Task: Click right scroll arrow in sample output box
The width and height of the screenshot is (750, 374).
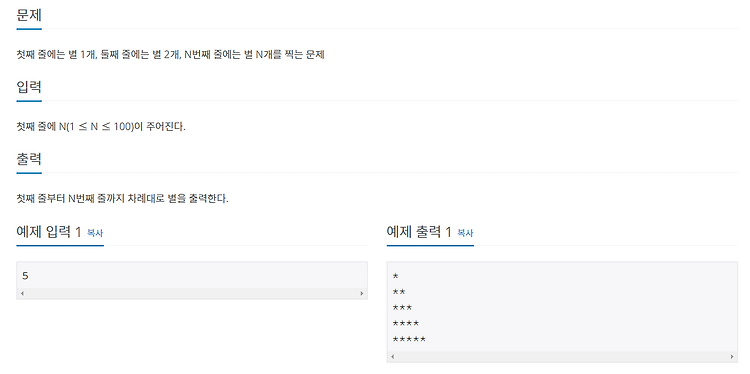Action: pos(732,356)
